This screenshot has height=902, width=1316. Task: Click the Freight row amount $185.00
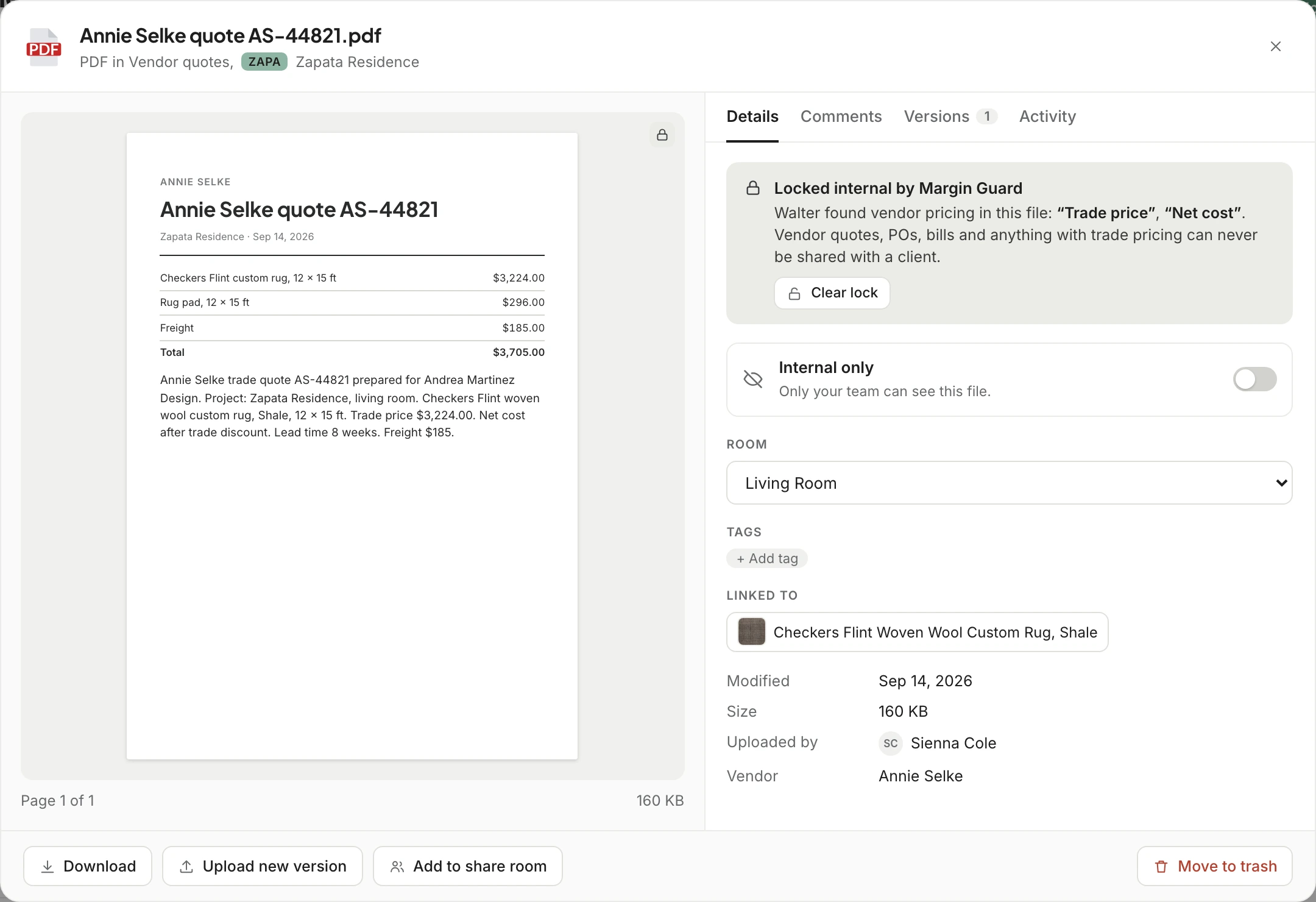point(523,328)
